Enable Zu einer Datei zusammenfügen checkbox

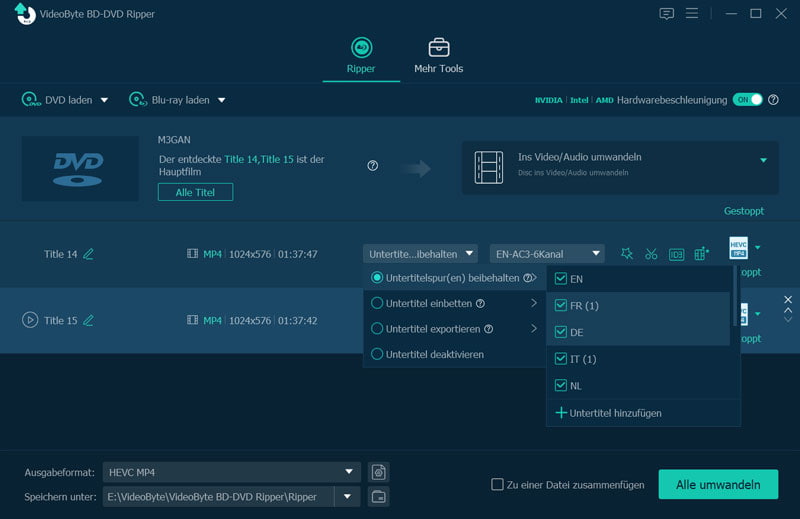pyautogui.click(x=497, y=484)
